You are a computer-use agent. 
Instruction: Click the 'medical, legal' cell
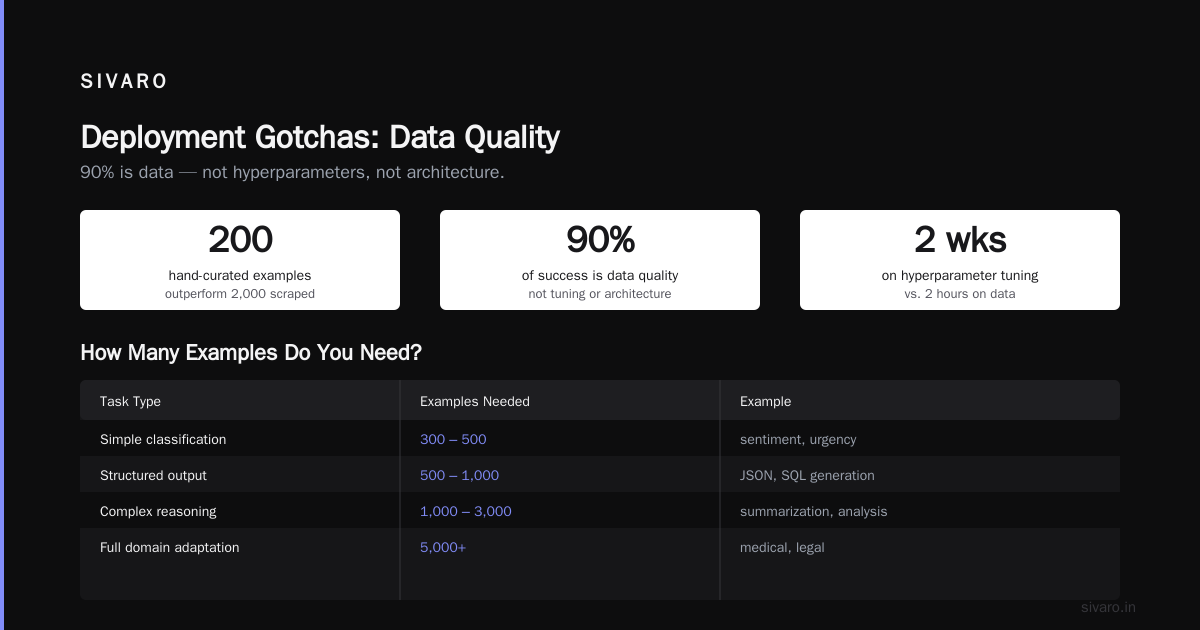(x=782, y=547)
